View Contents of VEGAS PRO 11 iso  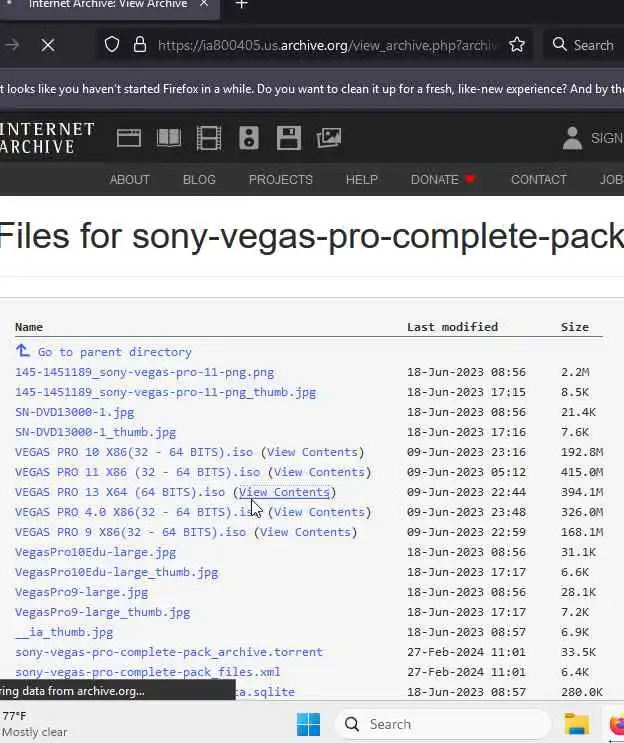(319, 472)
